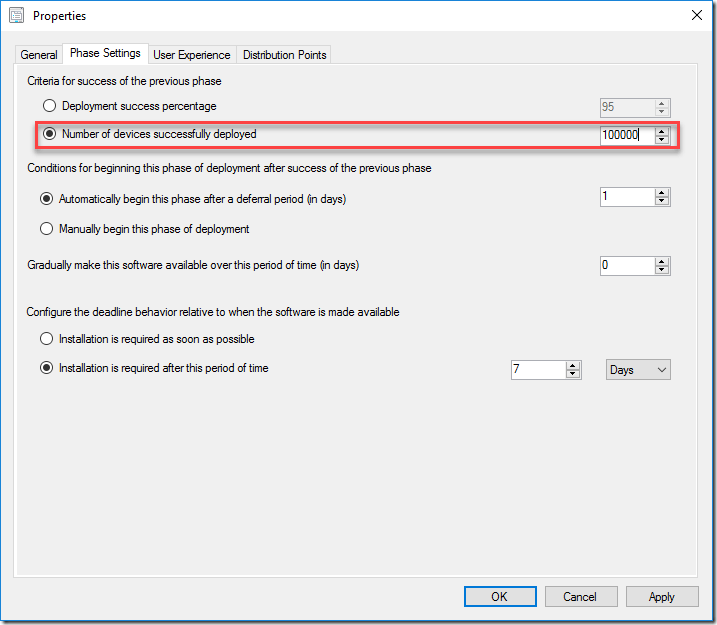
Task: Click the OK button
Action: 500,597
